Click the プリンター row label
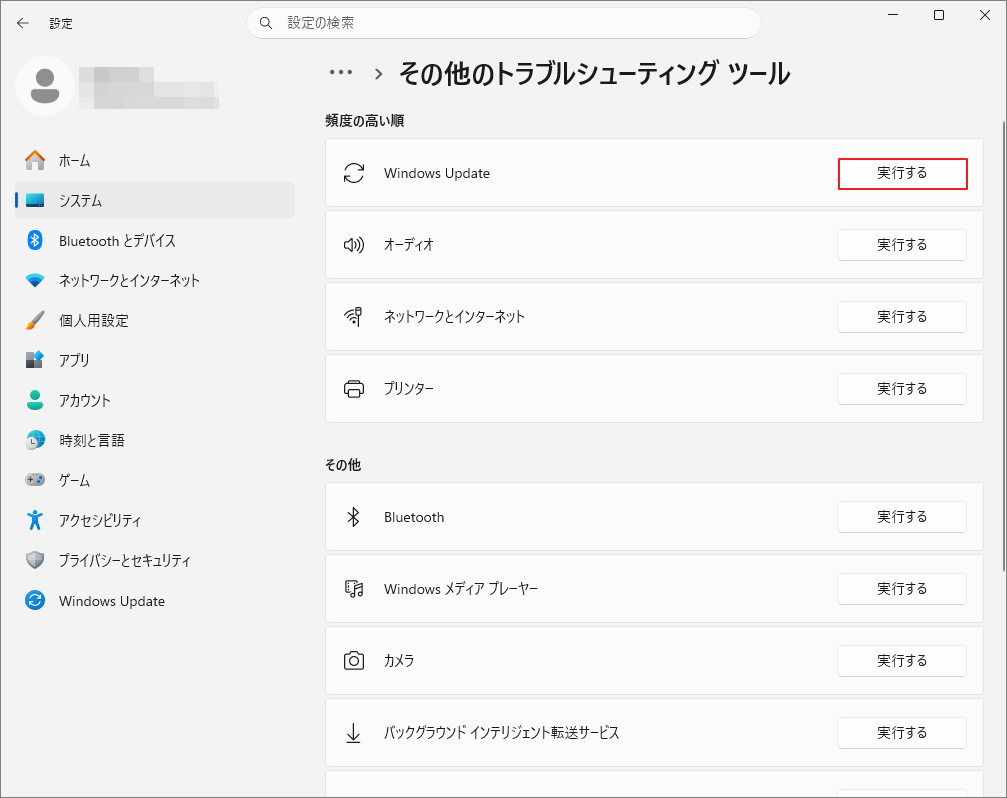1007x798 pixels. tap(408, 389)
